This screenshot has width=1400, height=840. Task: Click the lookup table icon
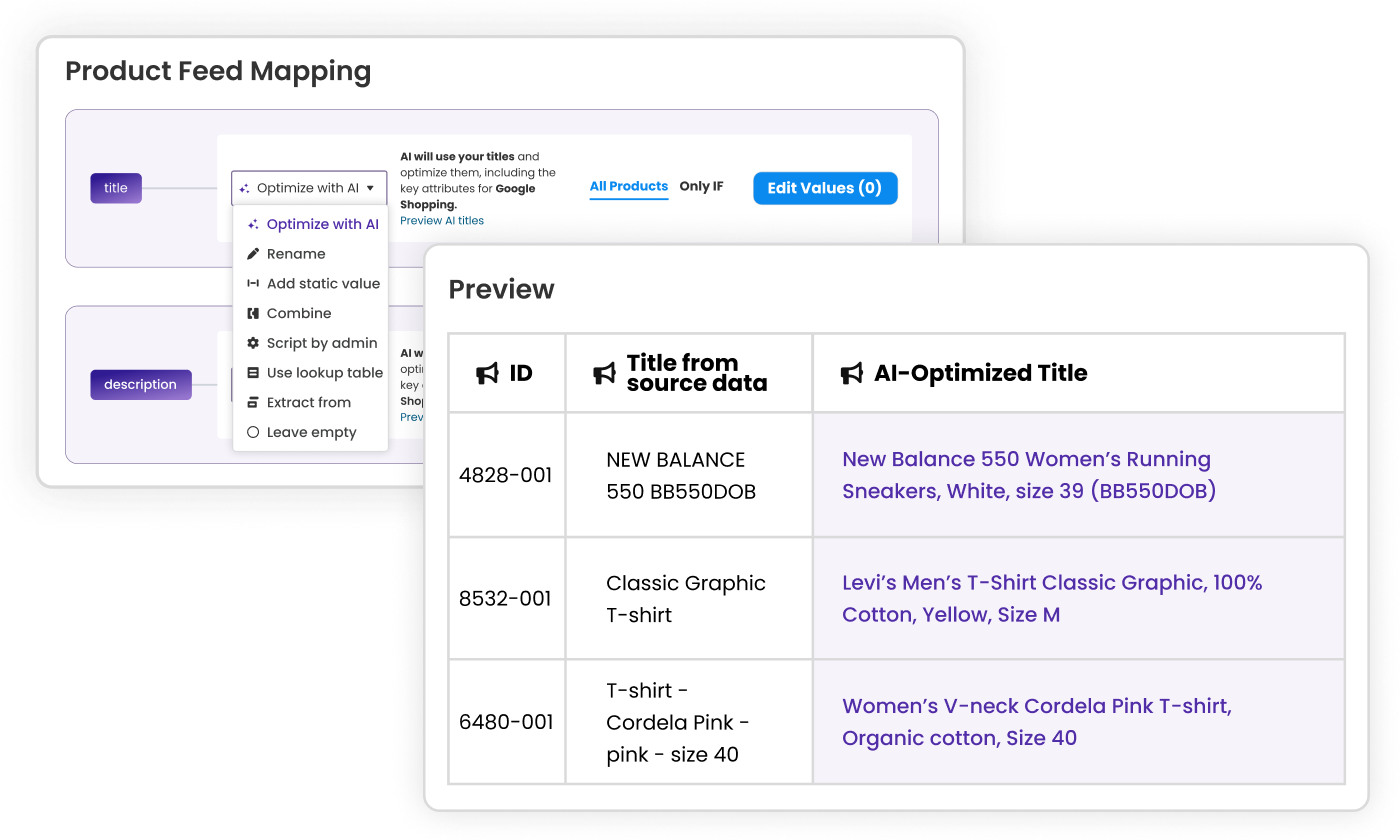pyautogui.click(x=253, y=373)
